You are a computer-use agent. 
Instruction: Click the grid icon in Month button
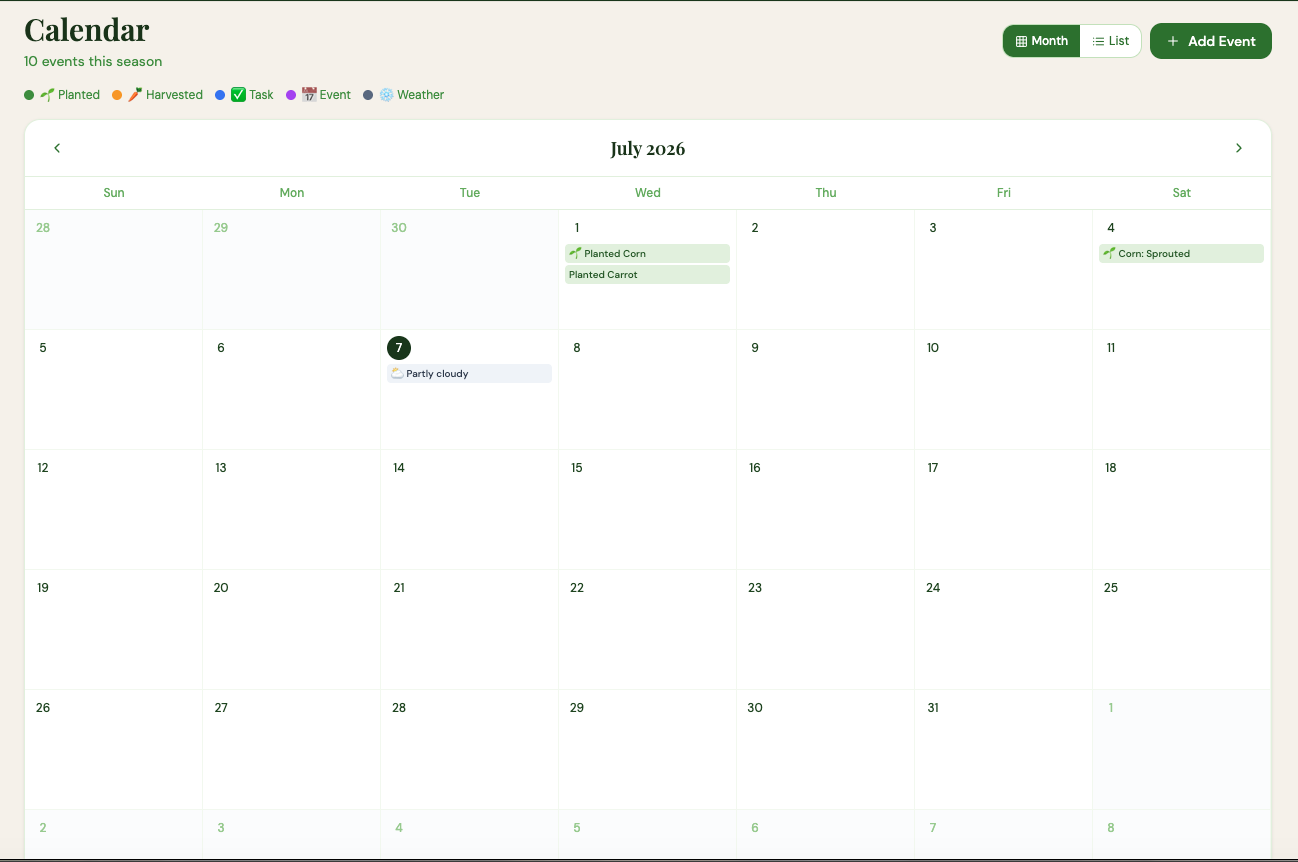[1021, 41]
